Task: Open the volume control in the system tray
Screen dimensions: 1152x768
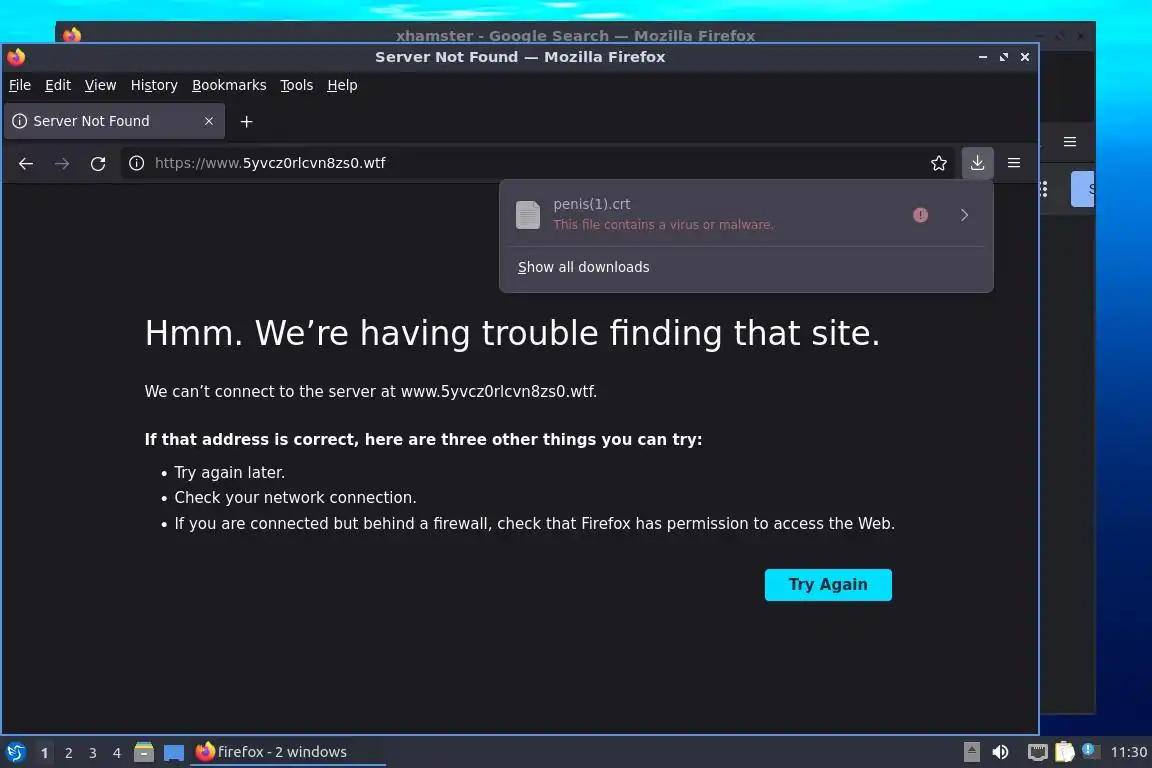Action: (1000, 753)
